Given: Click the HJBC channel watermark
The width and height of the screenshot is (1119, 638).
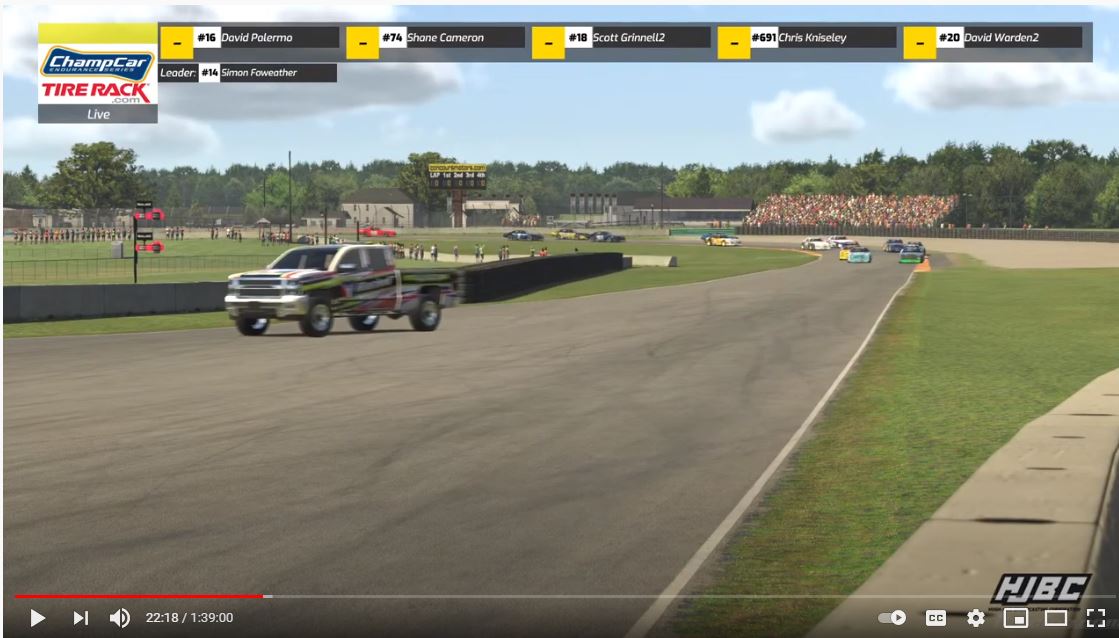Looking at the screenshot, I should (1040, 589).
